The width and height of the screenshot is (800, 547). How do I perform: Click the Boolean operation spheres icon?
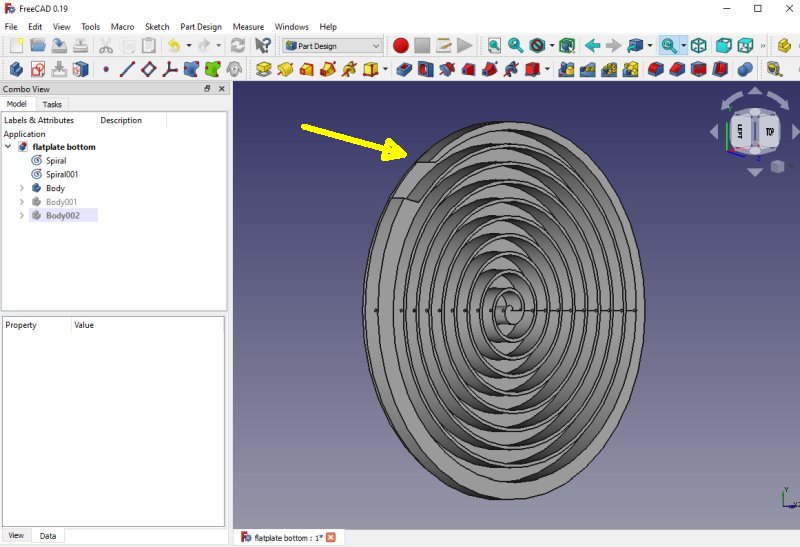[x=745, y=69]
